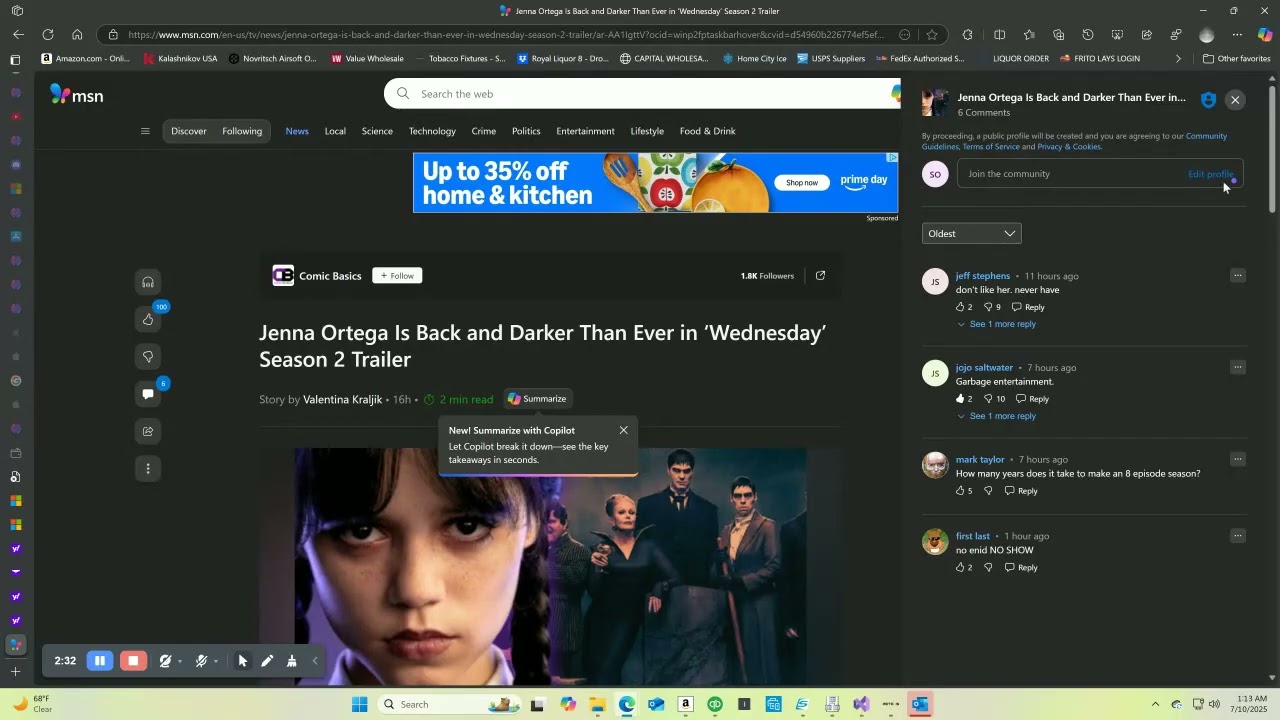Pause the screen recording
This screenshot has height=720, width=1280.
click(x=100, y=661)
